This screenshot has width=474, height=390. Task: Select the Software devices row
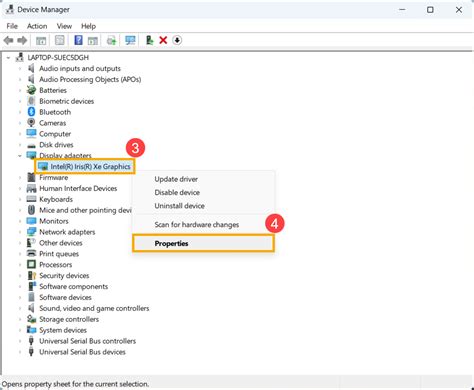pos(65,297)
